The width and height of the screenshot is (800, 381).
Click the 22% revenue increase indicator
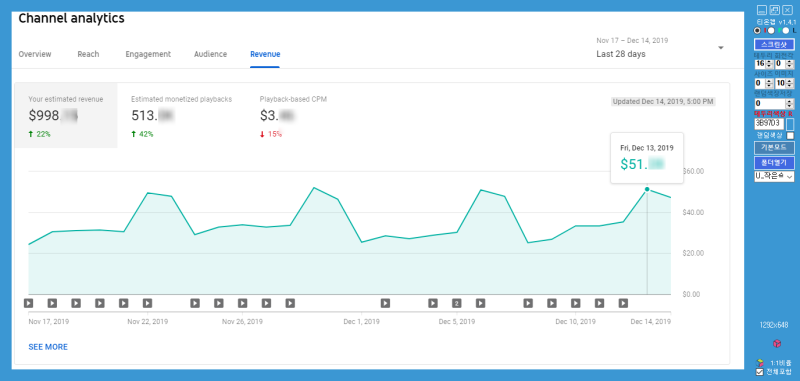click(40, 134)
